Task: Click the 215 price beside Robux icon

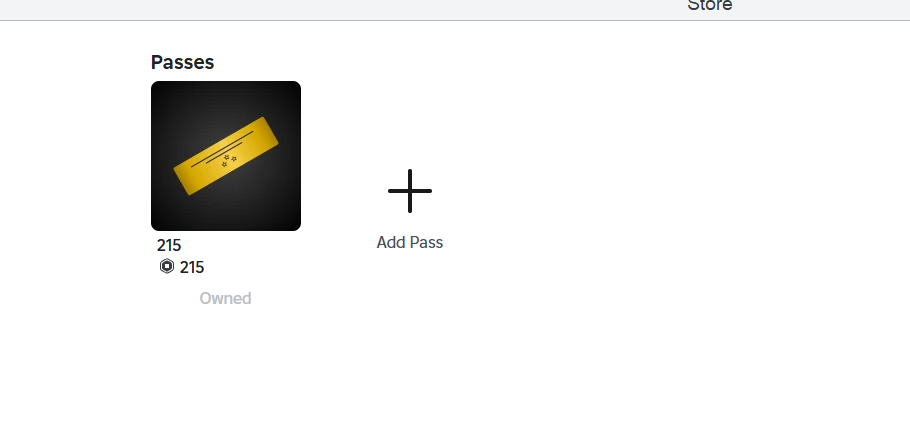Action: [x=192, y=268]
